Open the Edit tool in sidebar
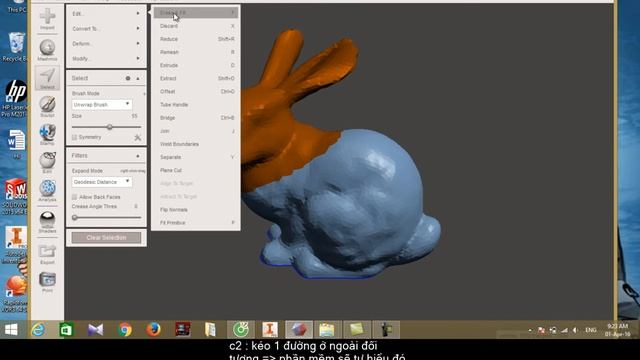 click(x=47, y=162)
